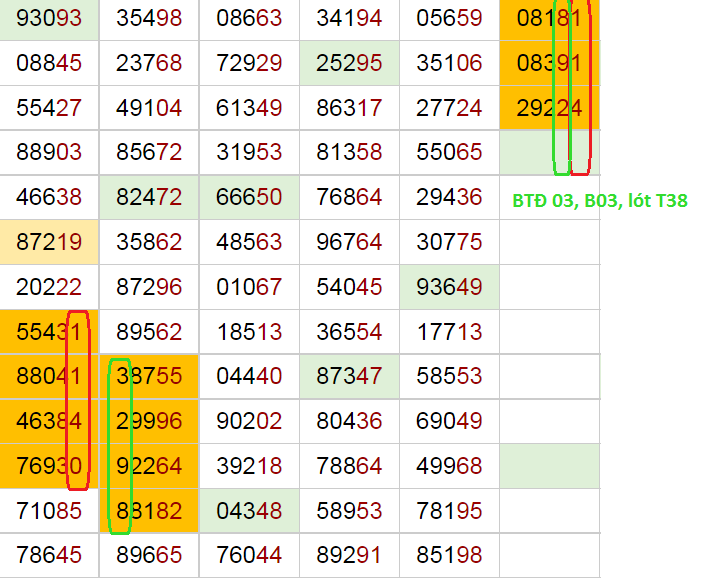The image size is (711, 578).
Task: Select the orange cell 88182
Action: 149,512
